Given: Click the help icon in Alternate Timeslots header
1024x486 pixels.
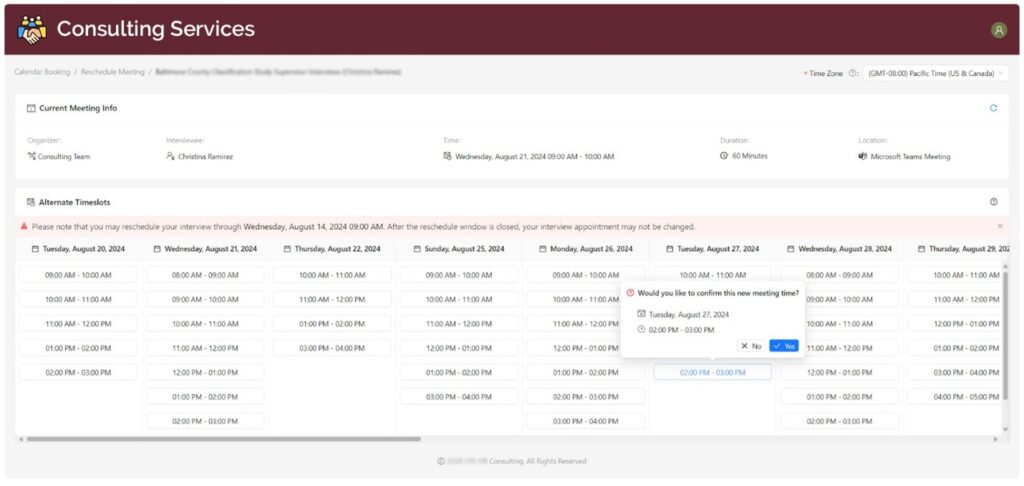Looking at the screenshot, I should click(x=993, y=201).
